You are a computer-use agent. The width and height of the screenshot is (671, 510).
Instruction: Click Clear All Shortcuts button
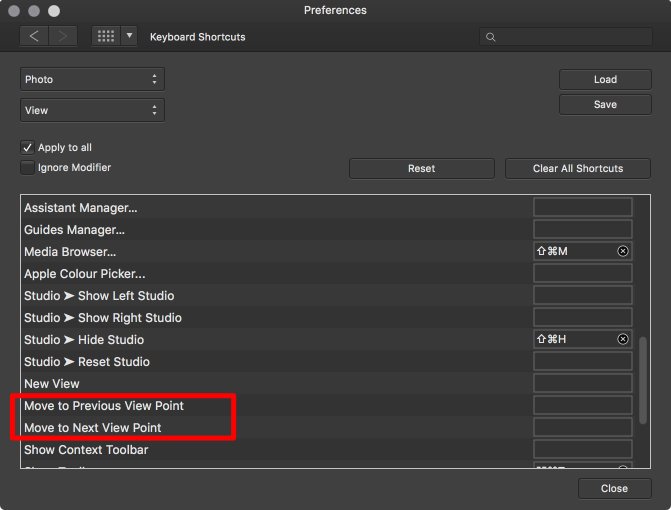[578, 169]
